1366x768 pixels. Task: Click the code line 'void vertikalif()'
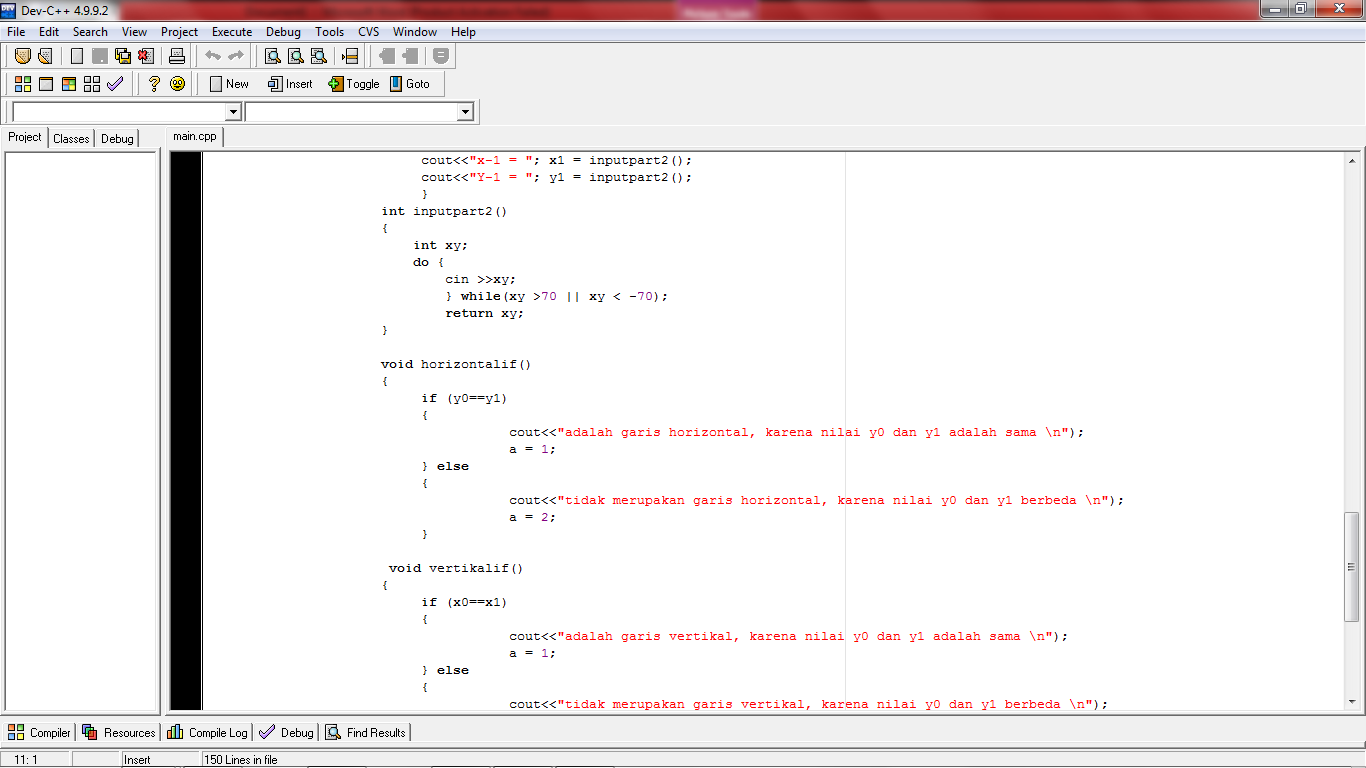point(456,568)
